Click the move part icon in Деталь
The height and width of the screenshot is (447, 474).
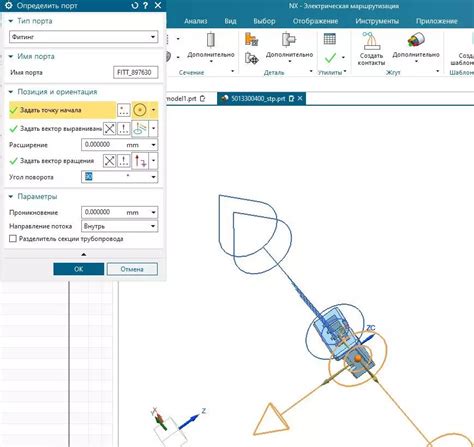[252, 59]
